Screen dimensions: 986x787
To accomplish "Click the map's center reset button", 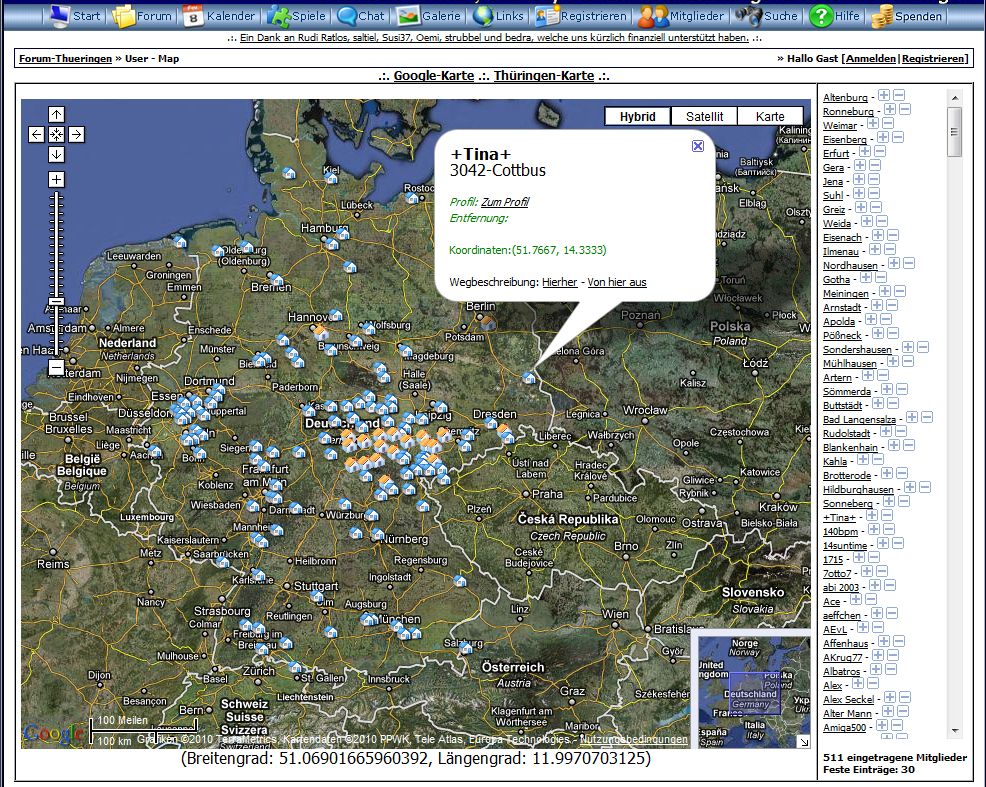I will [57, 134].
